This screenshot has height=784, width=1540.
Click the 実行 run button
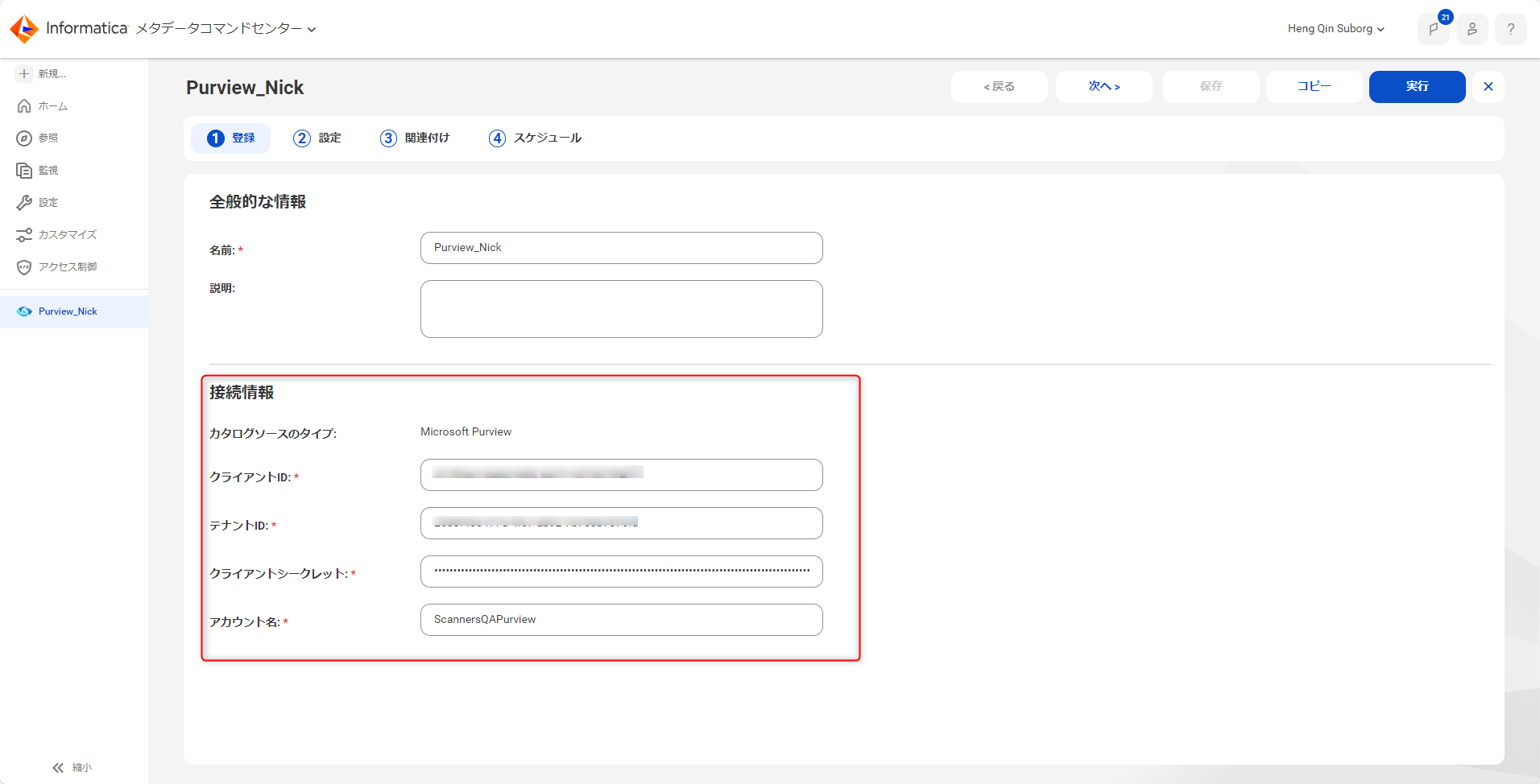click(x=1418, y=87)
